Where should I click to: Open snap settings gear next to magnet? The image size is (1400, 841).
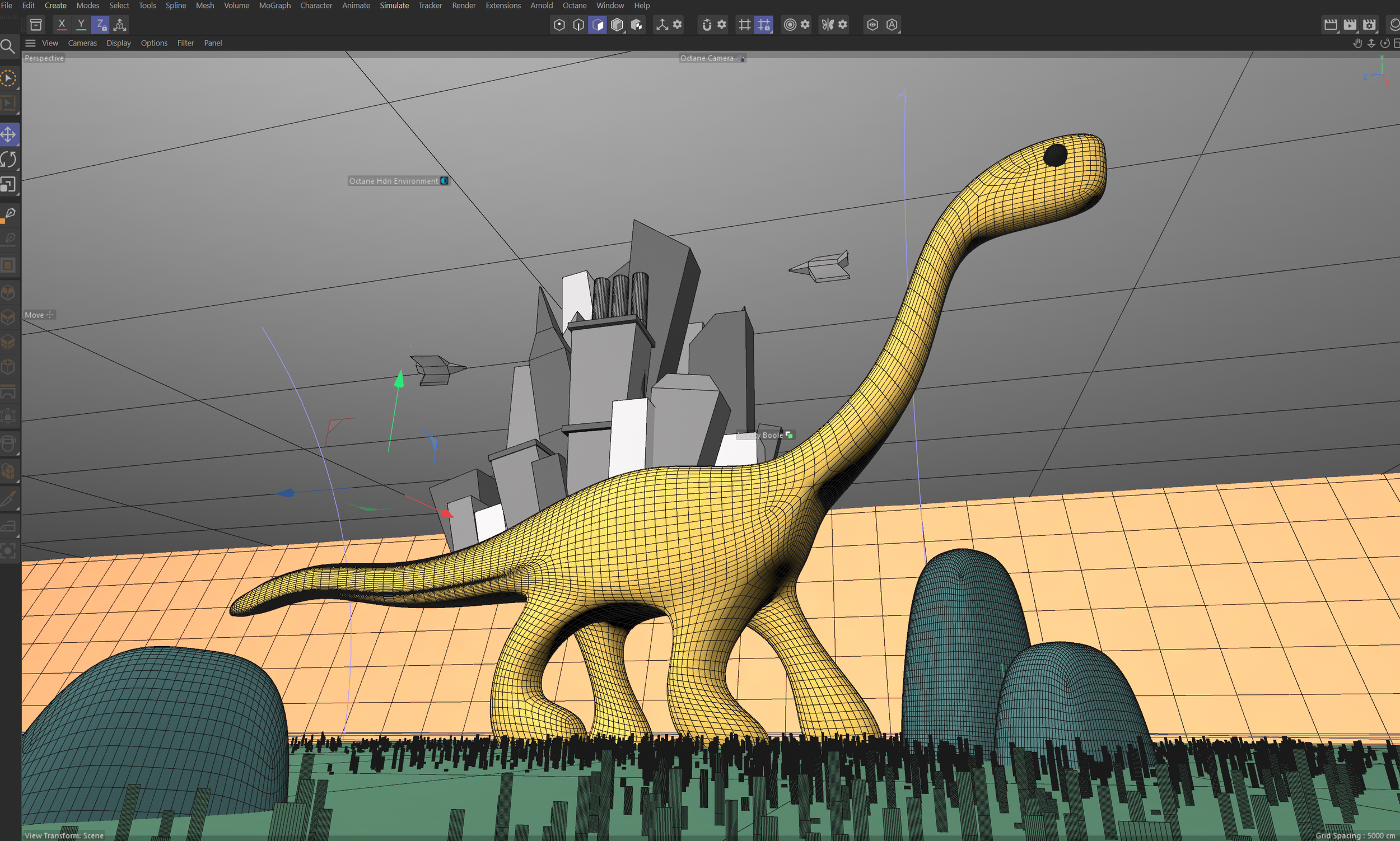pyautogui.click(x=721, y=25)
